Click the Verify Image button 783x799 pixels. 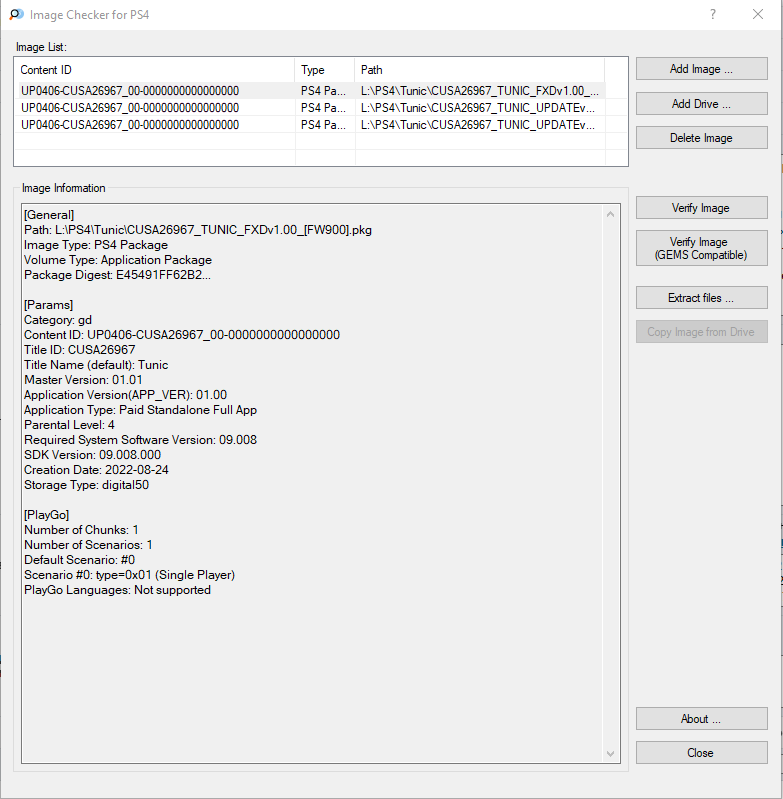click(x=701, y=208)
